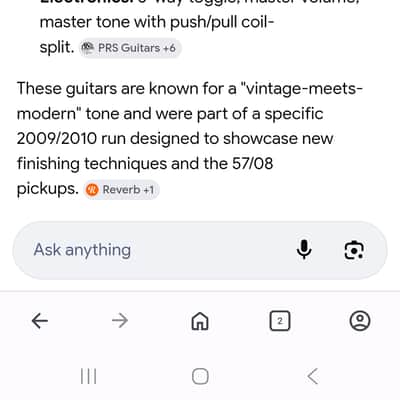Open the browser home page icon
Screen dimensions: 400x400
point(200,321)
